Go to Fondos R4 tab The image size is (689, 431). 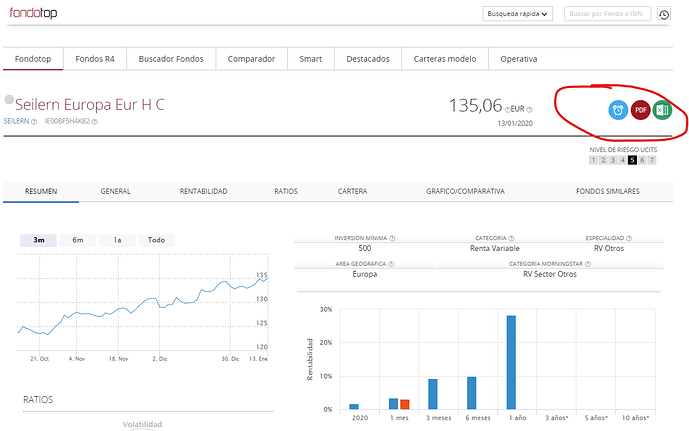pos(95,59)
